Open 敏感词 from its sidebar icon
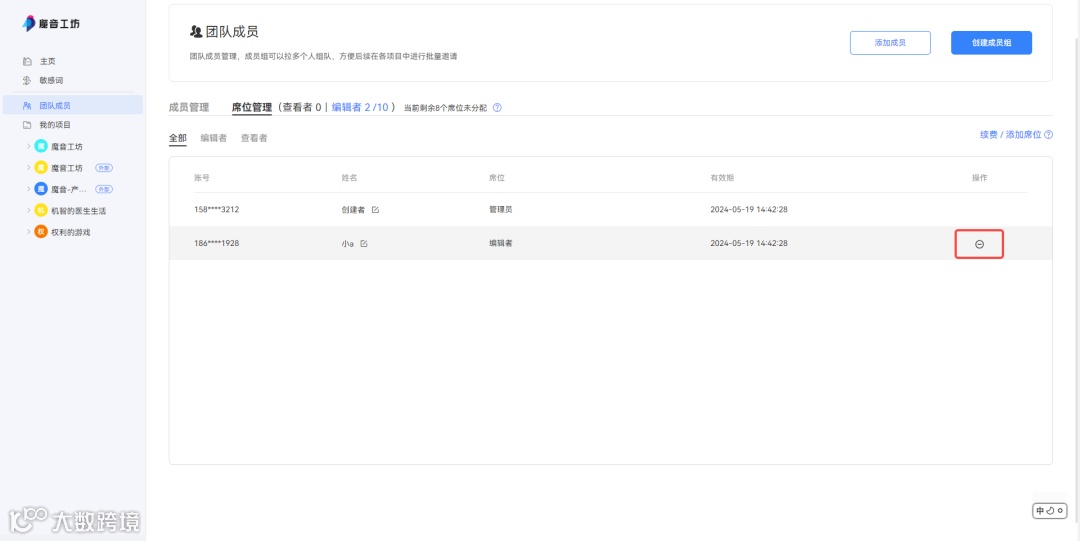Viewport: 1080px width, 541px height. [x=27, y=81]
